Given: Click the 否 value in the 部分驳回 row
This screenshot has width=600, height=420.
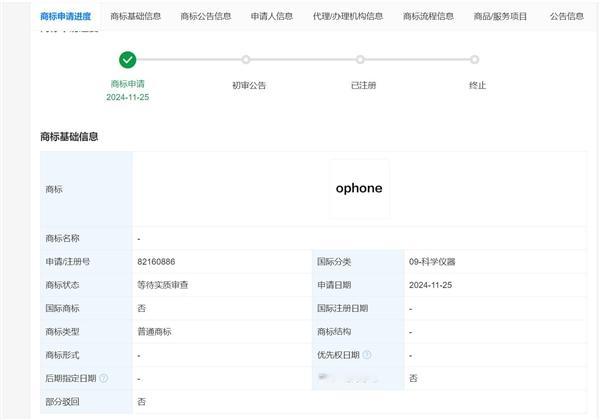Looking at the screenshot, I should tap(142, 402).
